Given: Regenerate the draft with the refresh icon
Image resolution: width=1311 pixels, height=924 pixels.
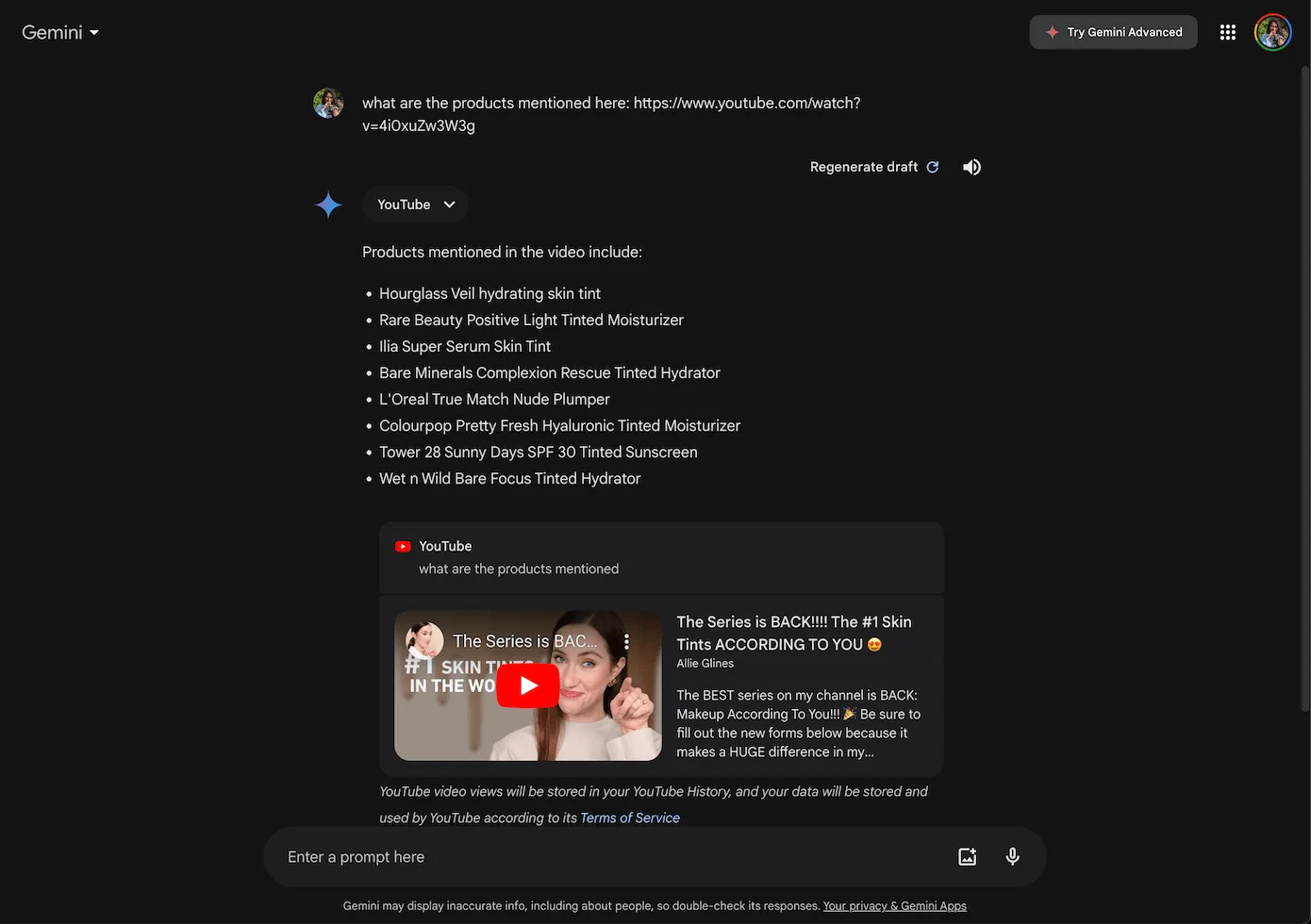Looking at the screenshot, I should point(933,167).
